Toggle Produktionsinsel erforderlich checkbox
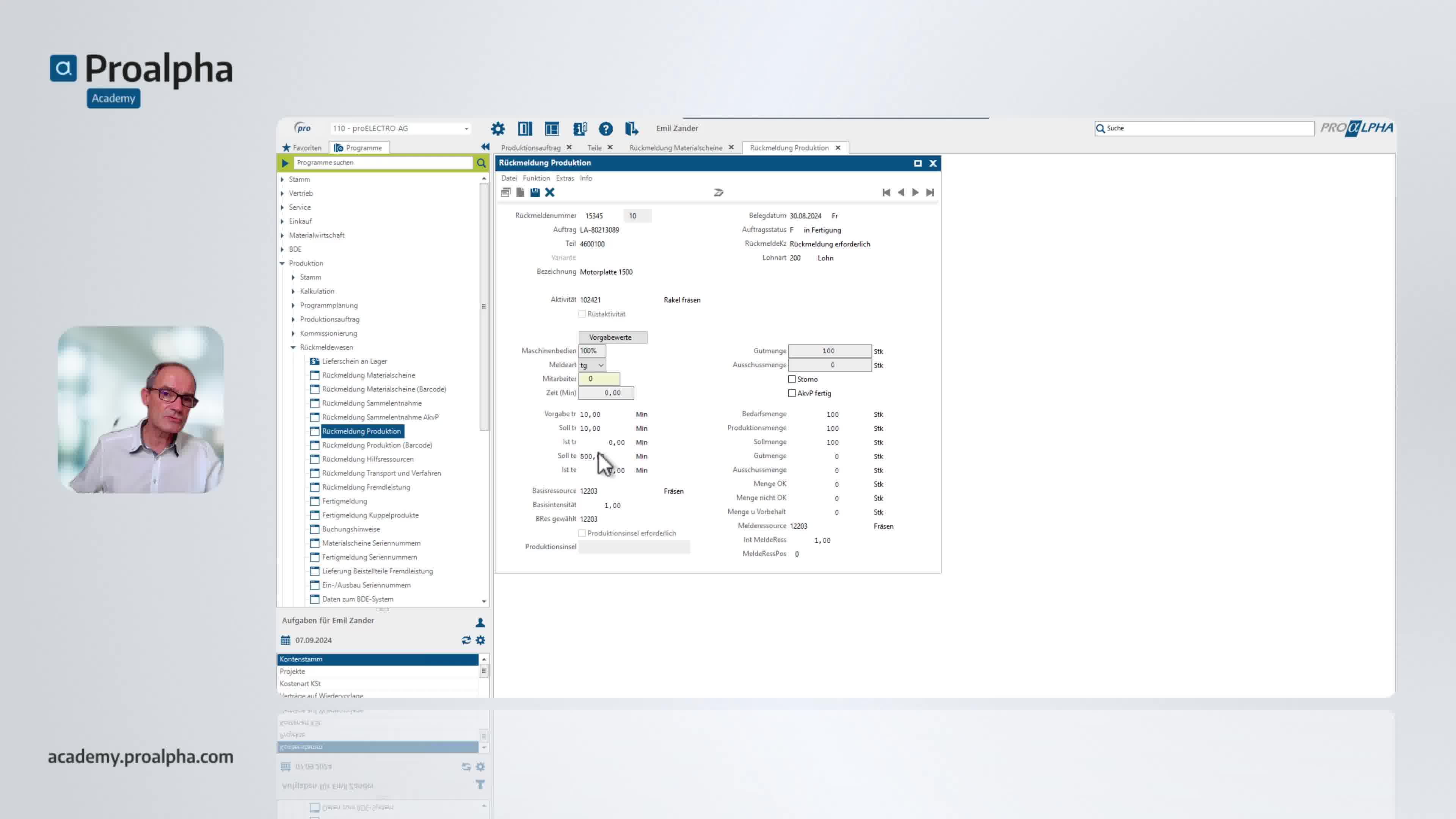This screenshot has height=819, width=1456. point(582,533)
